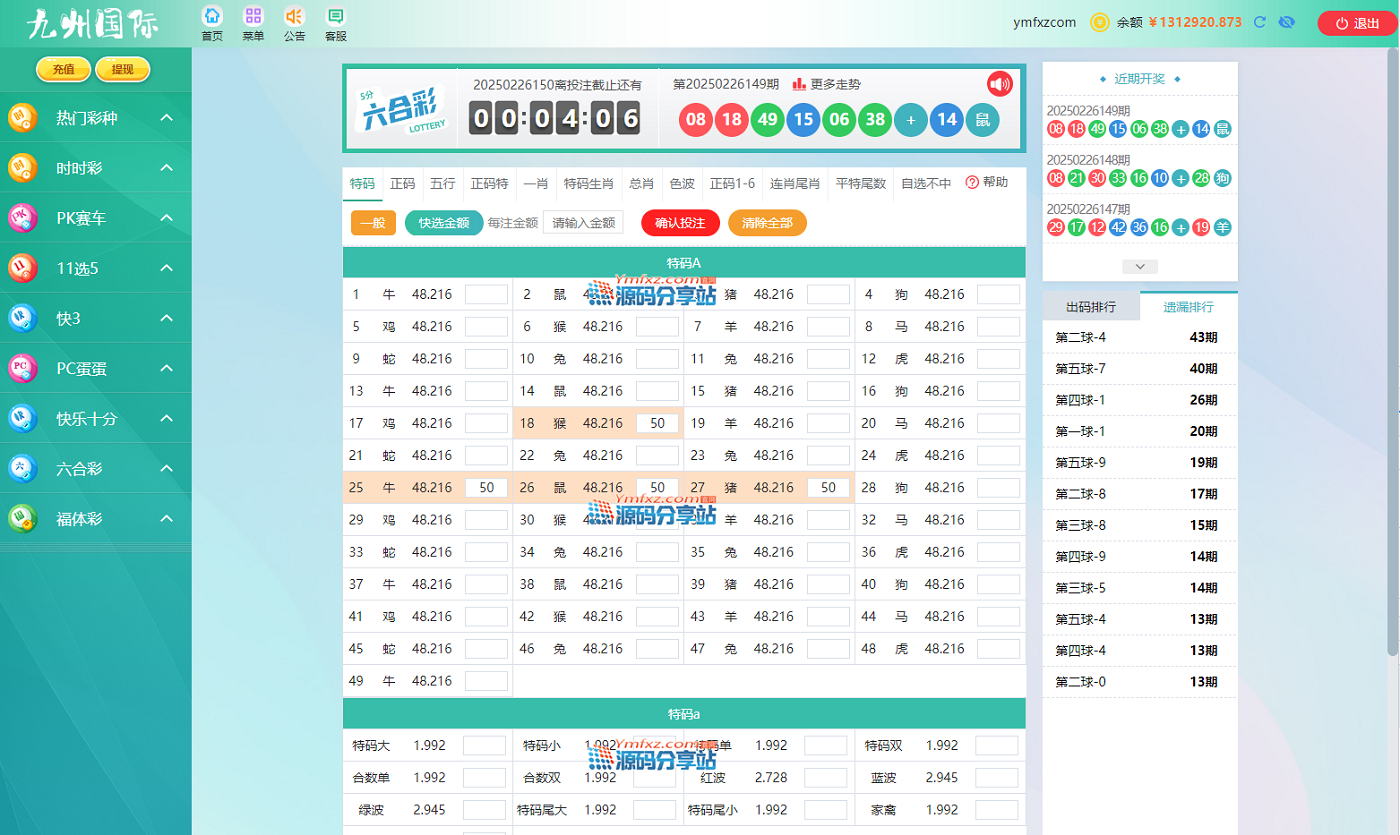Collapse the 热门彩种 sidebar category
Image resolution: width=1400 pixels, height=835 pixels.
167,118
